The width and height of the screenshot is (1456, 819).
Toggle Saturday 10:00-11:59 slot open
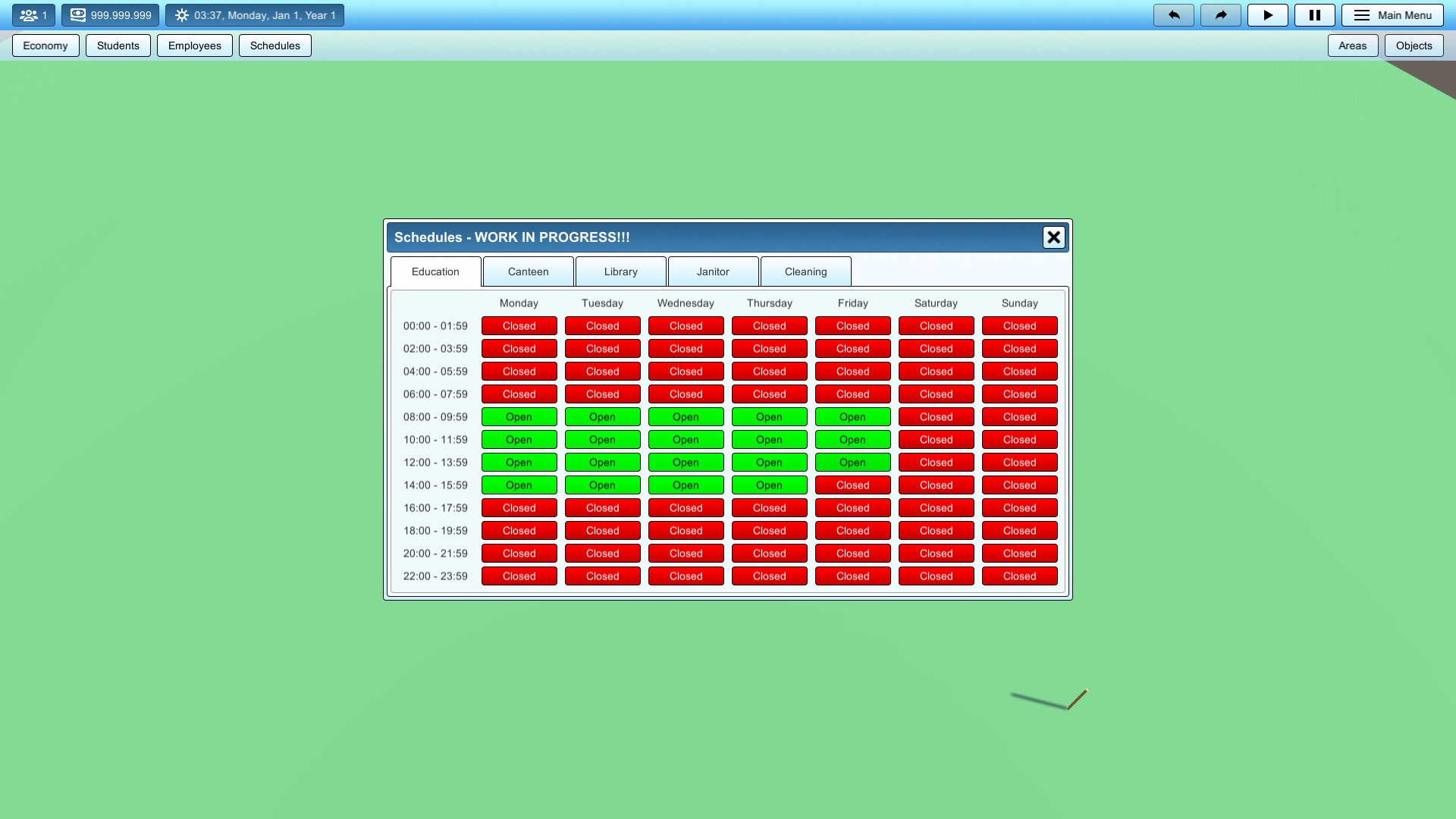[936, 439]
